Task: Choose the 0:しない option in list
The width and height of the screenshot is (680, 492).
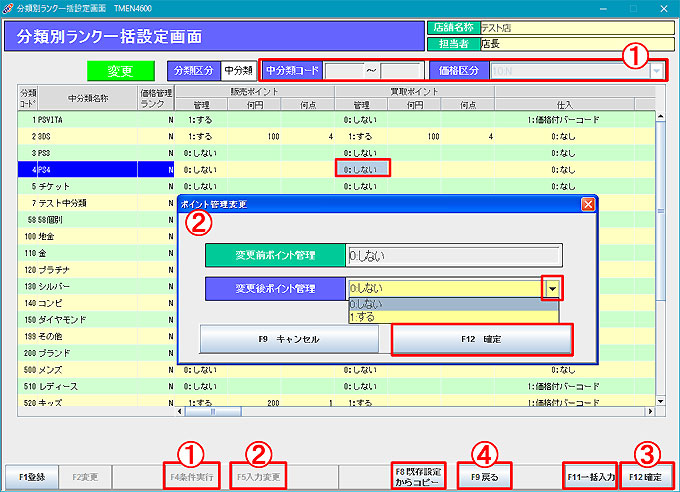Action: coord(452,304)
